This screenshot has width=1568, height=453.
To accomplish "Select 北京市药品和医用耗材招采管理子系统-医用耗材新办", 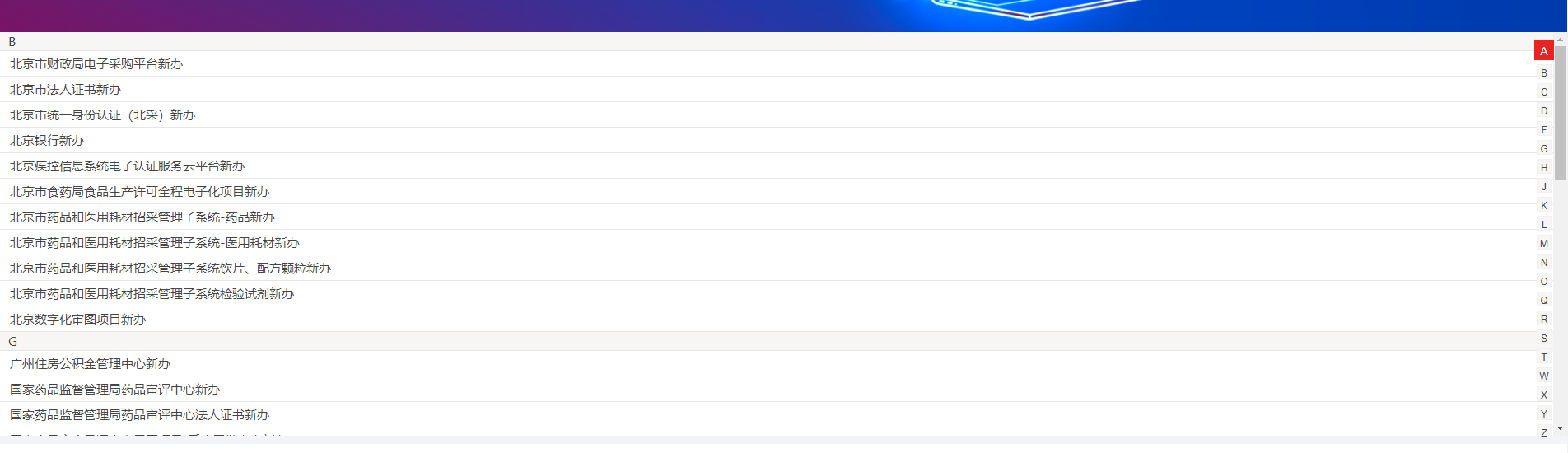I will tap(154, 243).
